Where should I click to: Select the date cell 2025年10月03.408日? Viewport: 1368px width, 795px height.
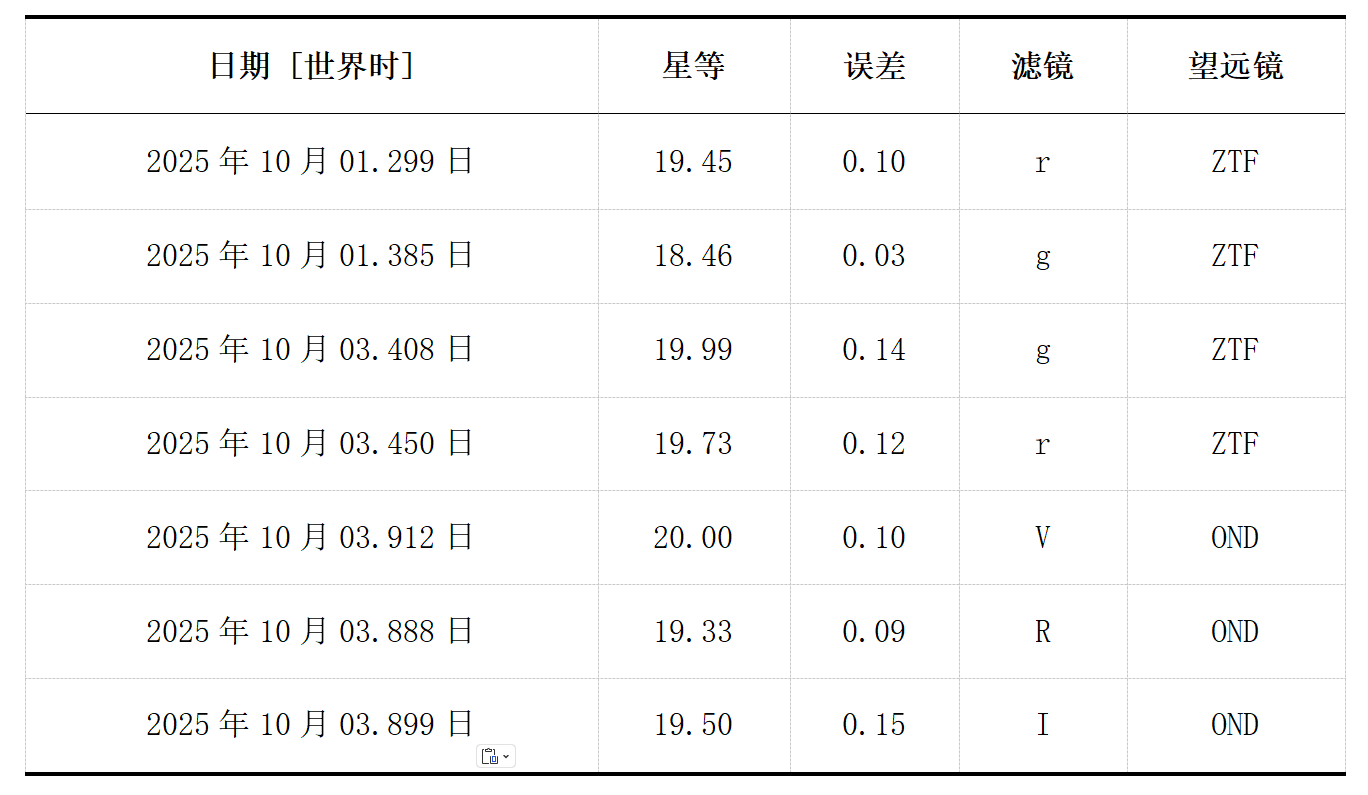[310, 350]
